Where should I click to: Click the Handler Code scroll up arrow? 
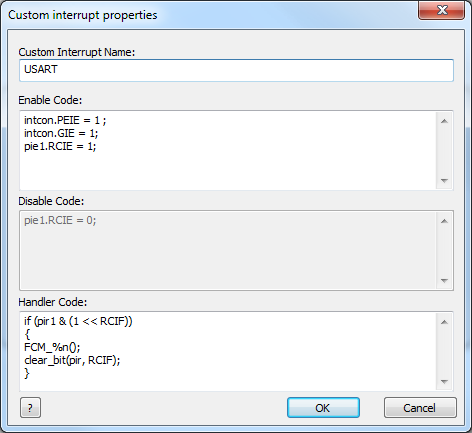(444, 322)
